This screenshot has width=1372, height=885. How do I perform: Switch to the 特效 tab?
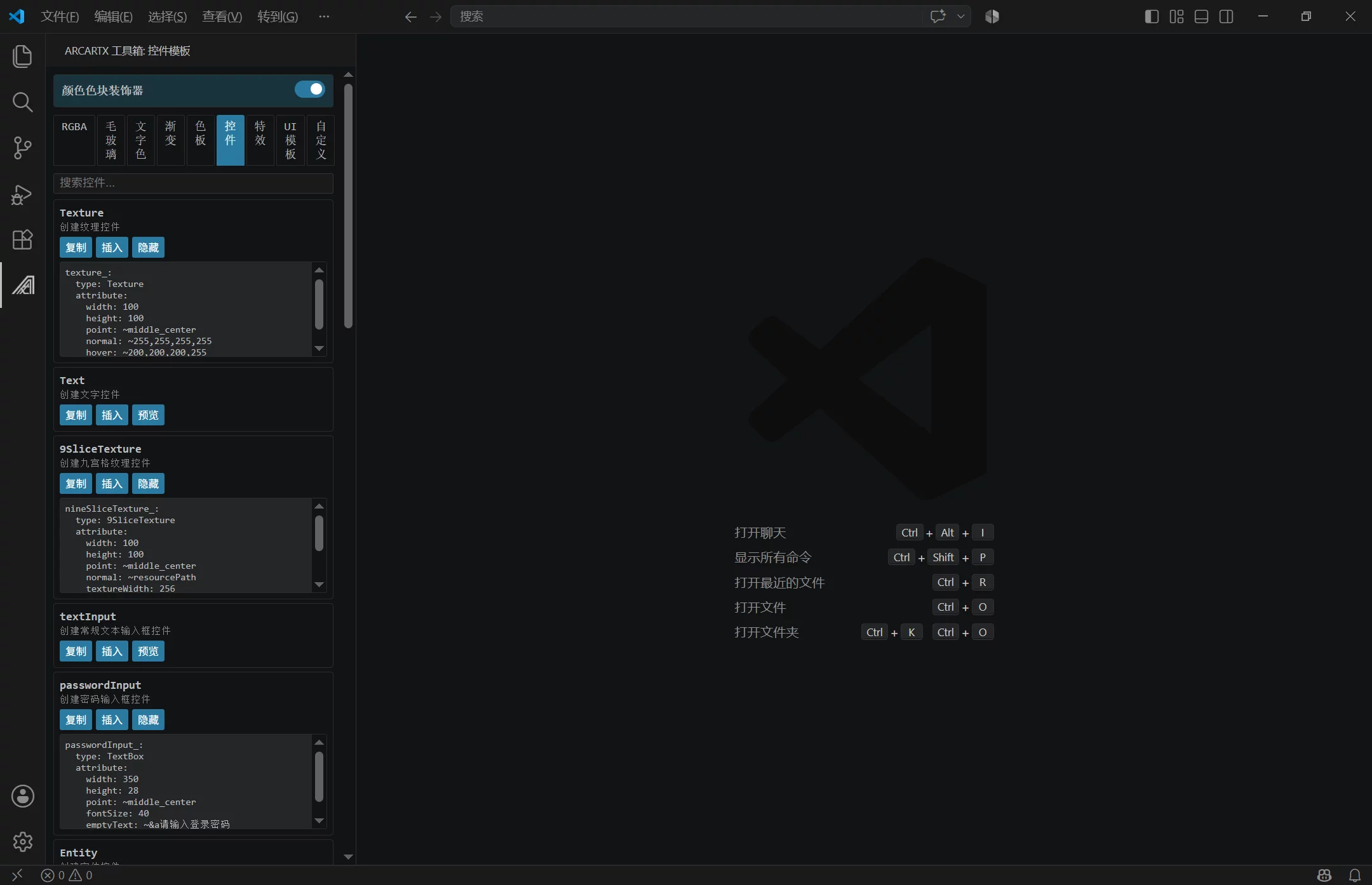[x=260, y=140]
